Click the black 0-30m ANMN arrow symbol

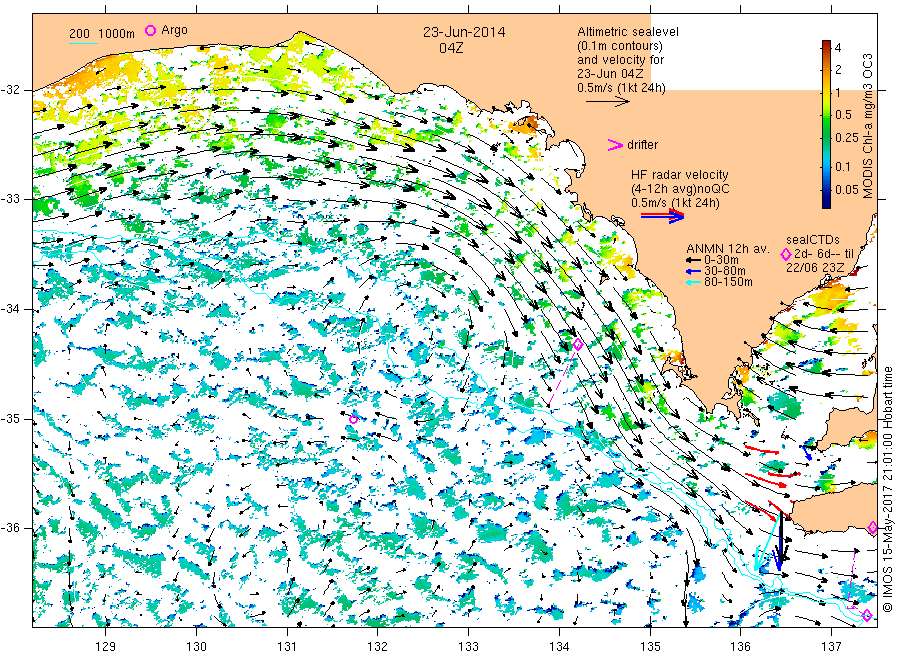[x=694, y=261]
